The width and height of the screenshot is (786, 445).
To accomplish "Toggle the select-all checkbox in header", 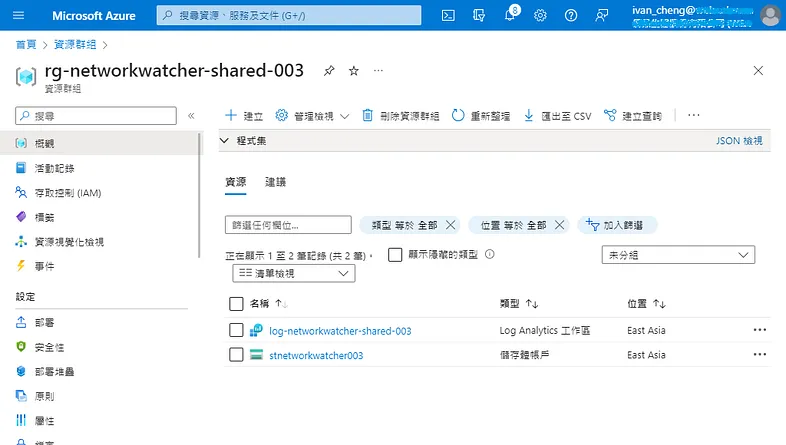I will tap(236, 304).
